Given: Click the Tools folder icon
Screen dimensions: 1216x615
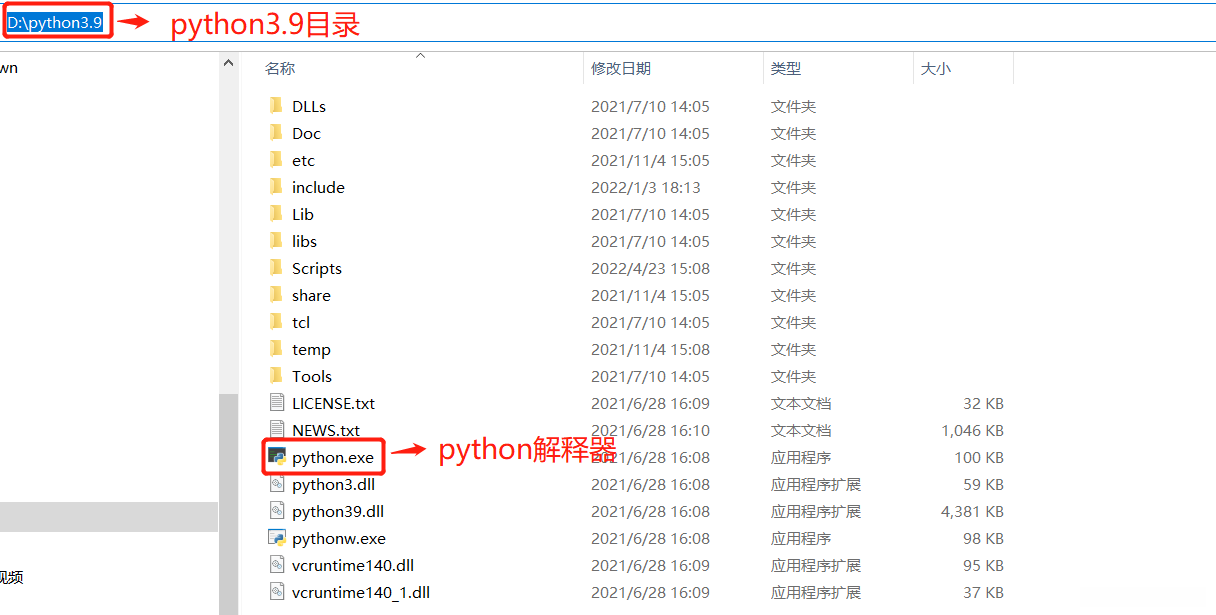Looking at the screenshot, I should [277, 376].
